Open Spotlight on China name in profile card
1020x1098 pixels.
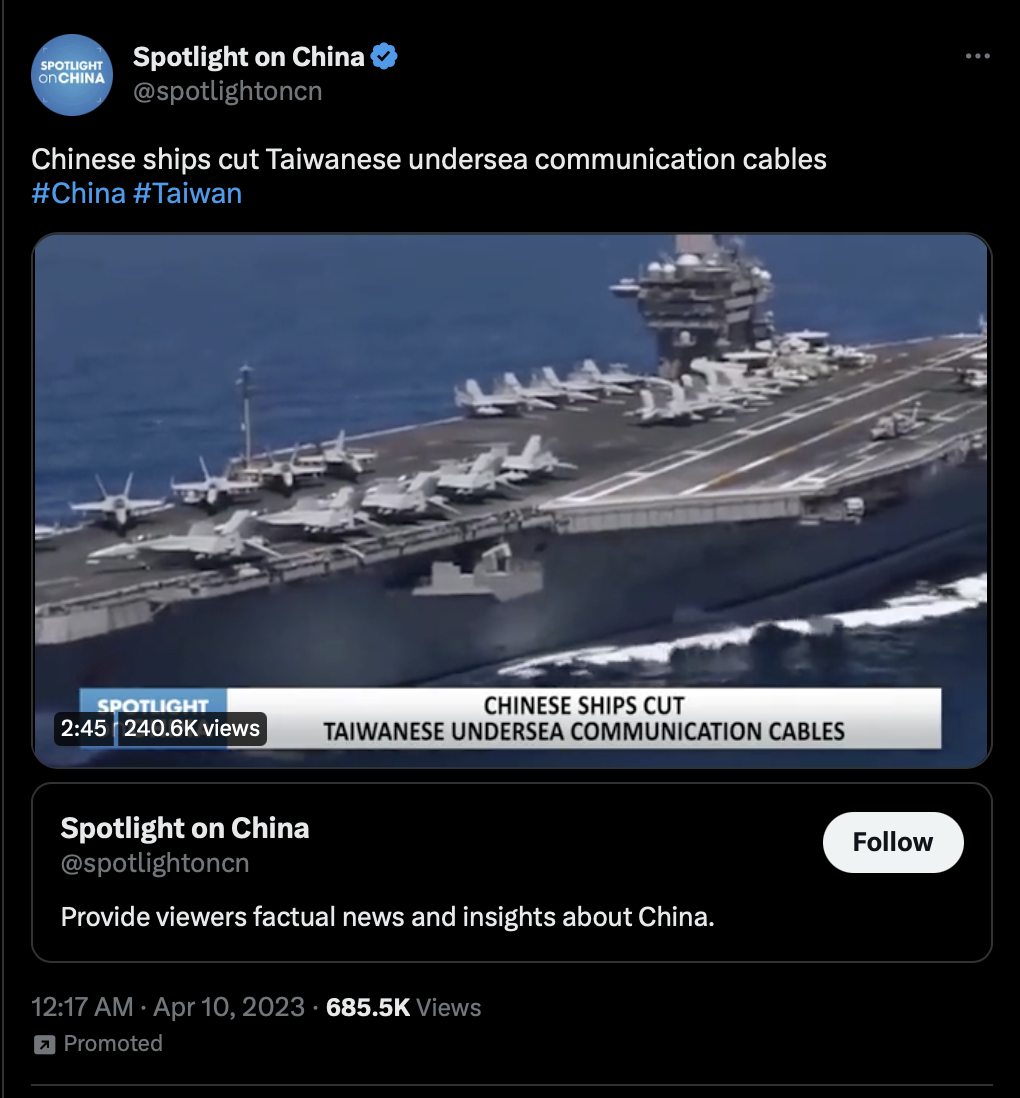185,828
